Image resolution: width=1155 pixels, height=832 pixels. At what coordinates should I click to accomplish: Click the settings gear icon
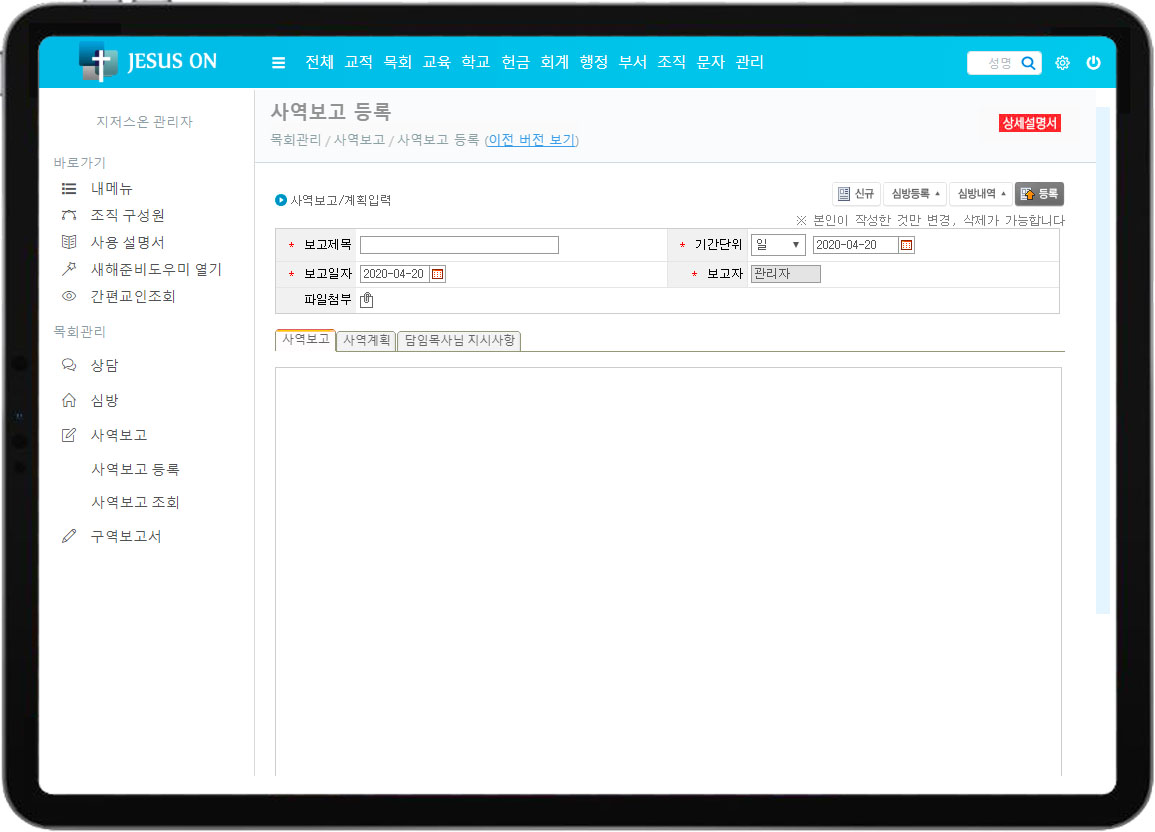pos(1062,63)
